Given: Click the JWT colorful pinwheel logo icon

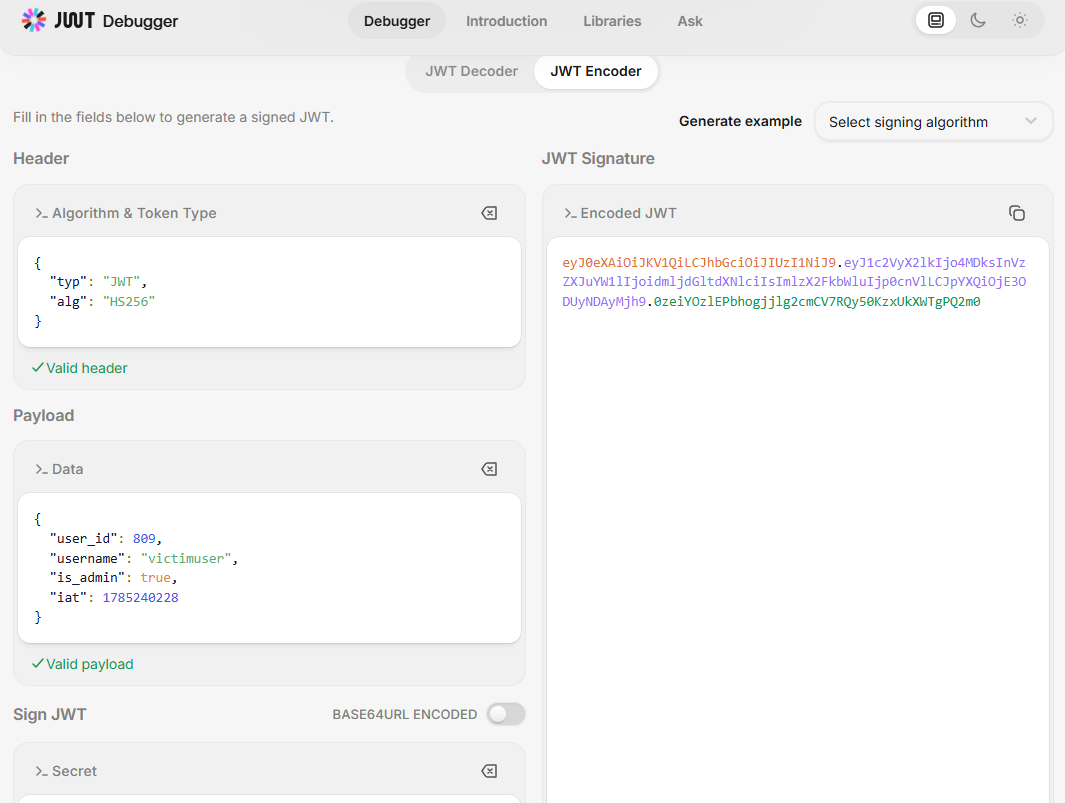Looking at the screenshot, I should (33, 20).
